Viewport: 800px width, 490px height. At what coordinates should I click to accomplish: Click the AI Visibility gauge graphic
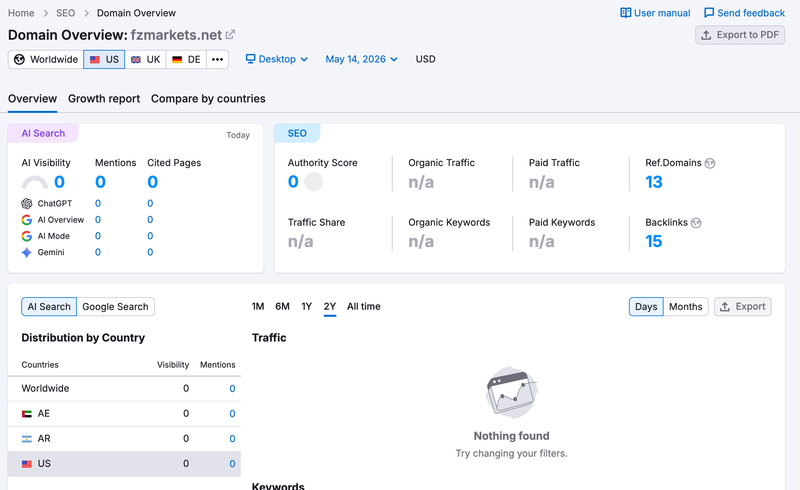tap(35, 182)
